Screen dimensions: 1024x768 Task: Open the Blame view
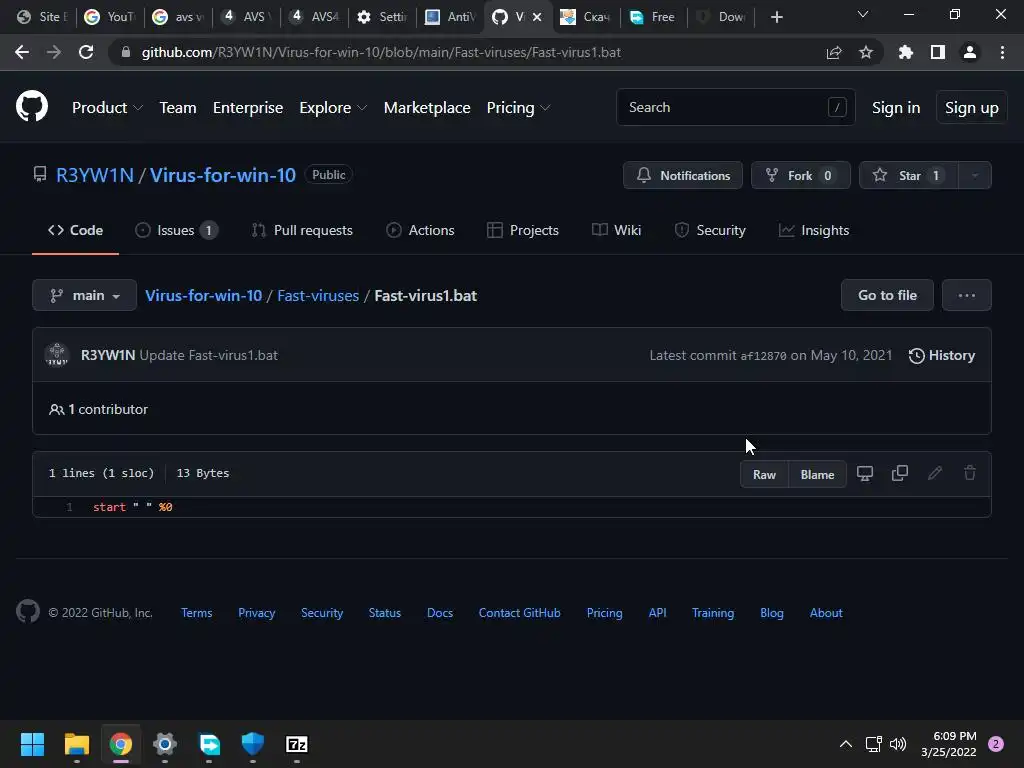click(x=817, y=475)
